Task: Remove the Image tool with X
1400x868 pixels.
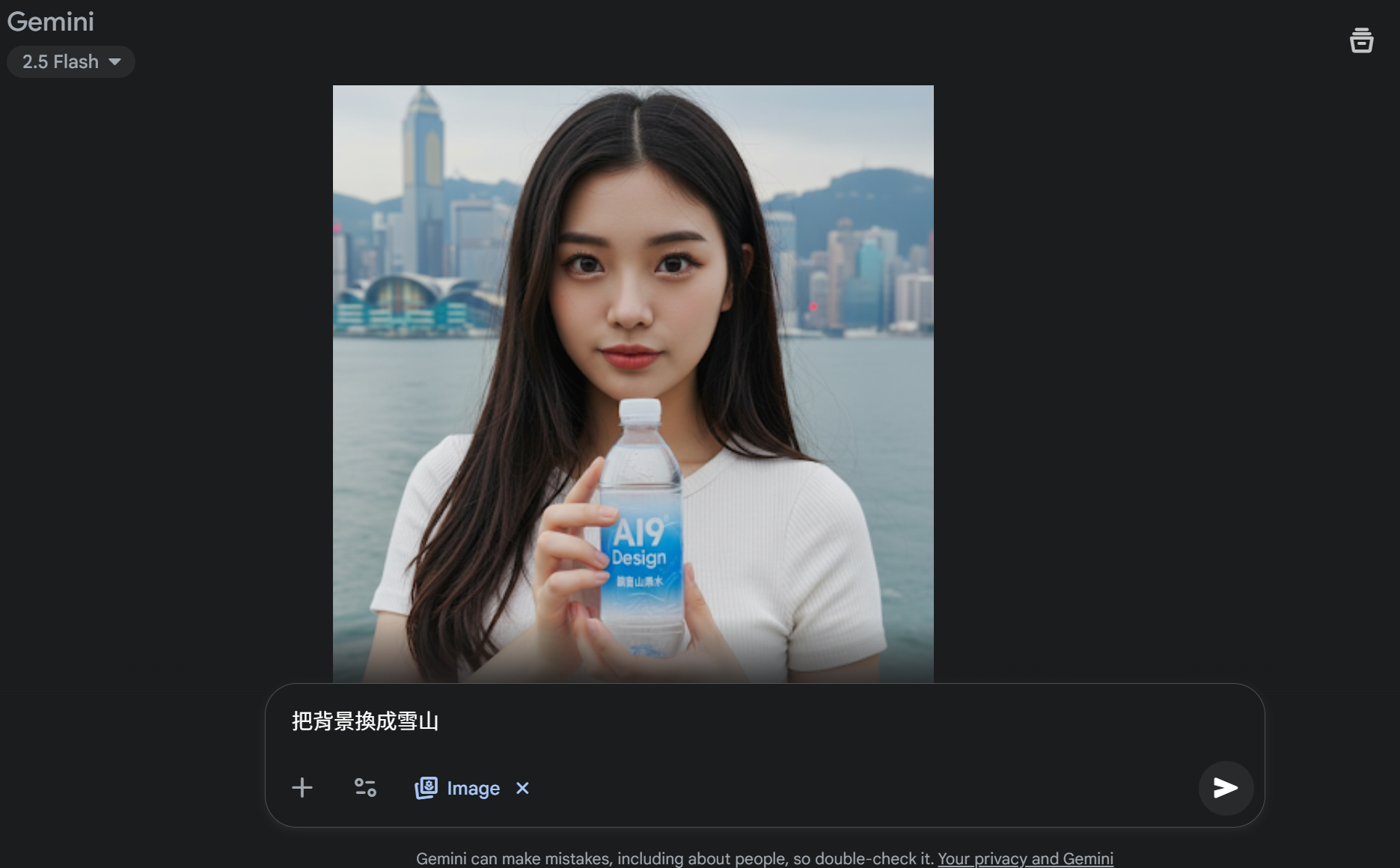Action: [x=522, y=788]
